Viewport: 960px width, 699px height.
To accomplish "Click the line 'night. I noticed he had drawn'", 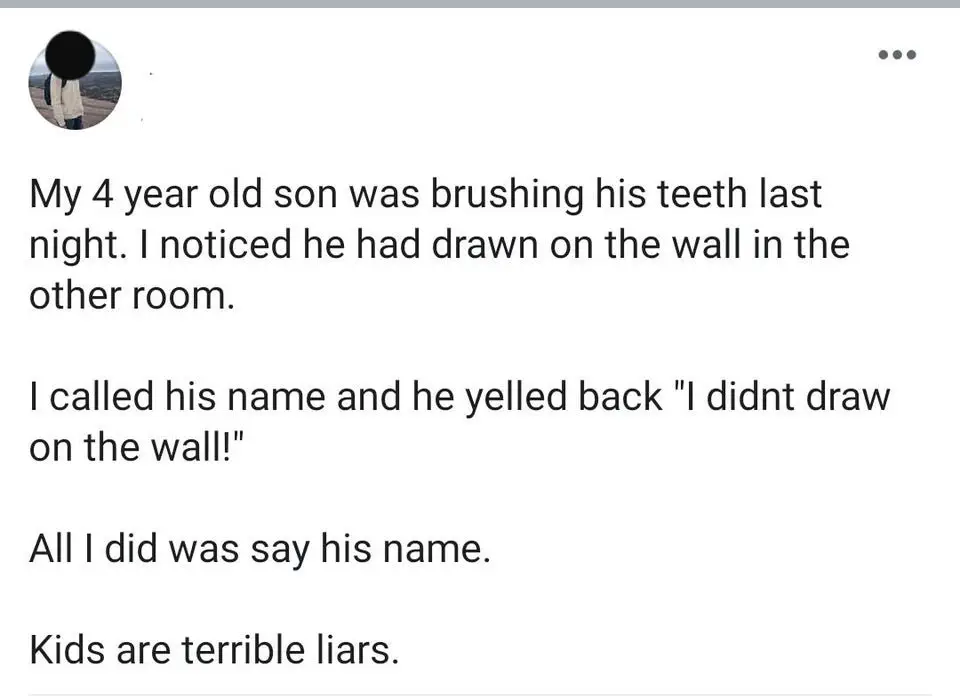I will pyautogui.click(x=439, y=245).
